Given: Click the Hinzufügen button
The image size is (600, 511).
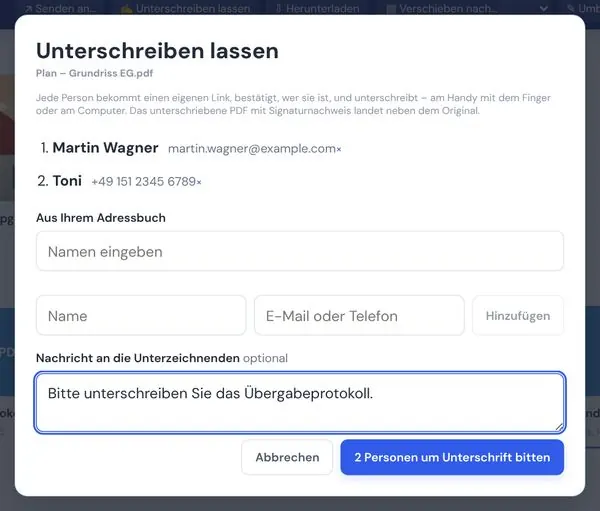Looking at the screenshot, I should (x=518, y=315).
